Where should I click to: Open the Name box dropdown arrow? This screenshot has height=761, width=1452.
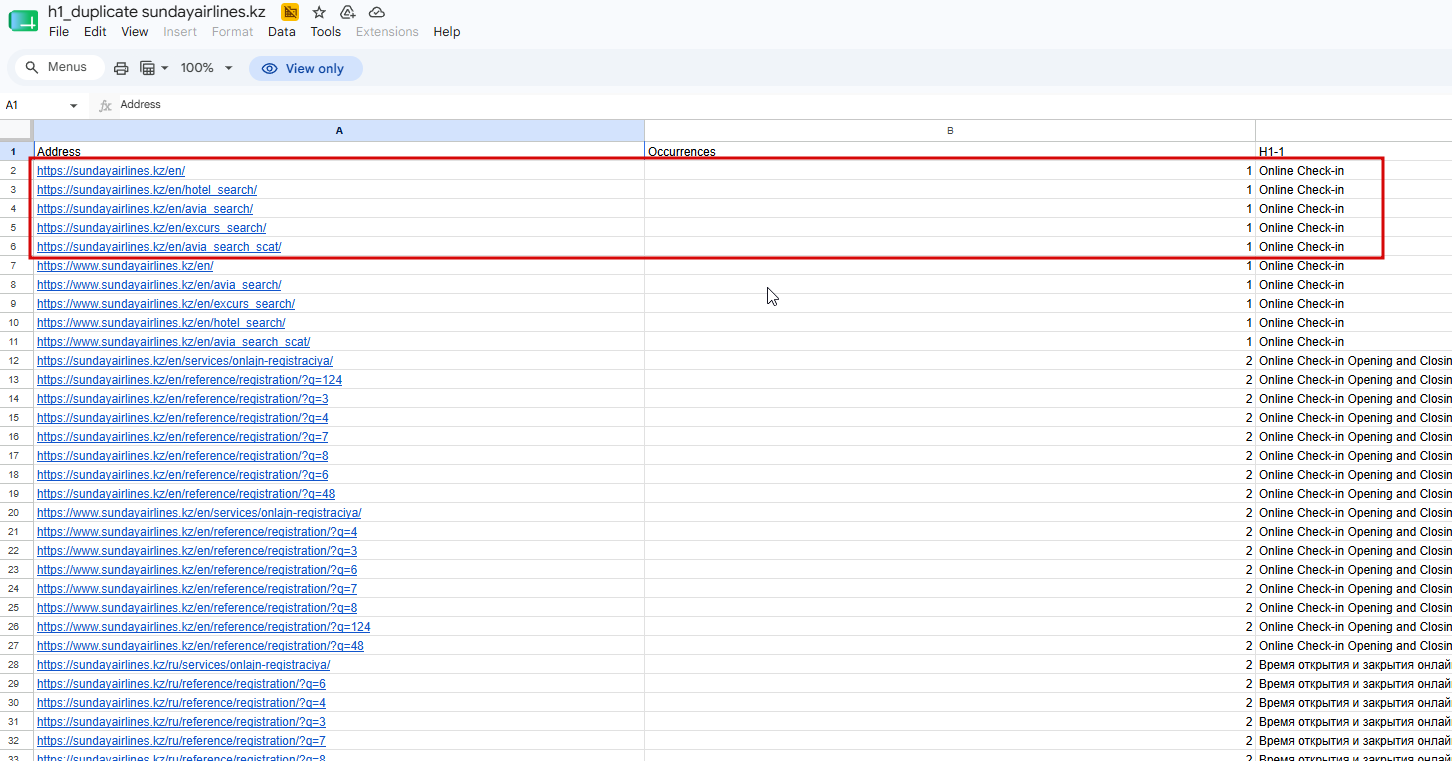pyautogui.click(x=73, y=105)
